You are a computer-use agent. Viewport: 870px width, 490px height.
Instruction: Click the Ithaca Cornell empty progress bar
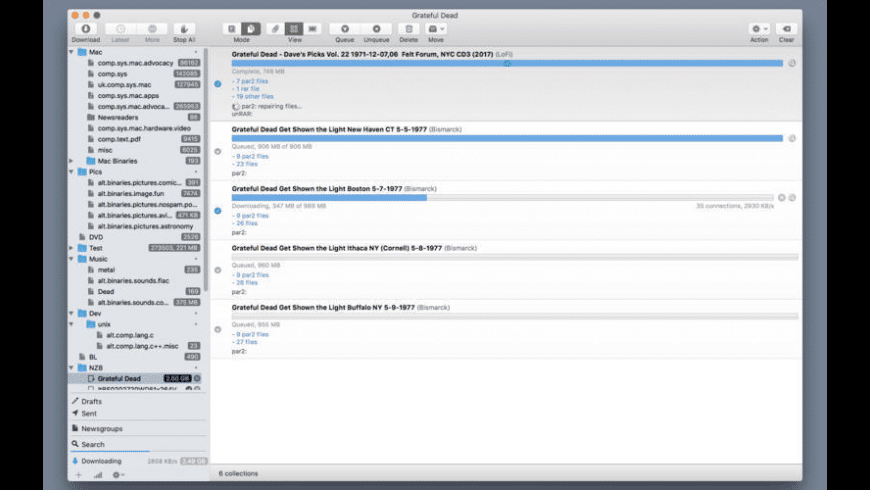click(515, 257)
